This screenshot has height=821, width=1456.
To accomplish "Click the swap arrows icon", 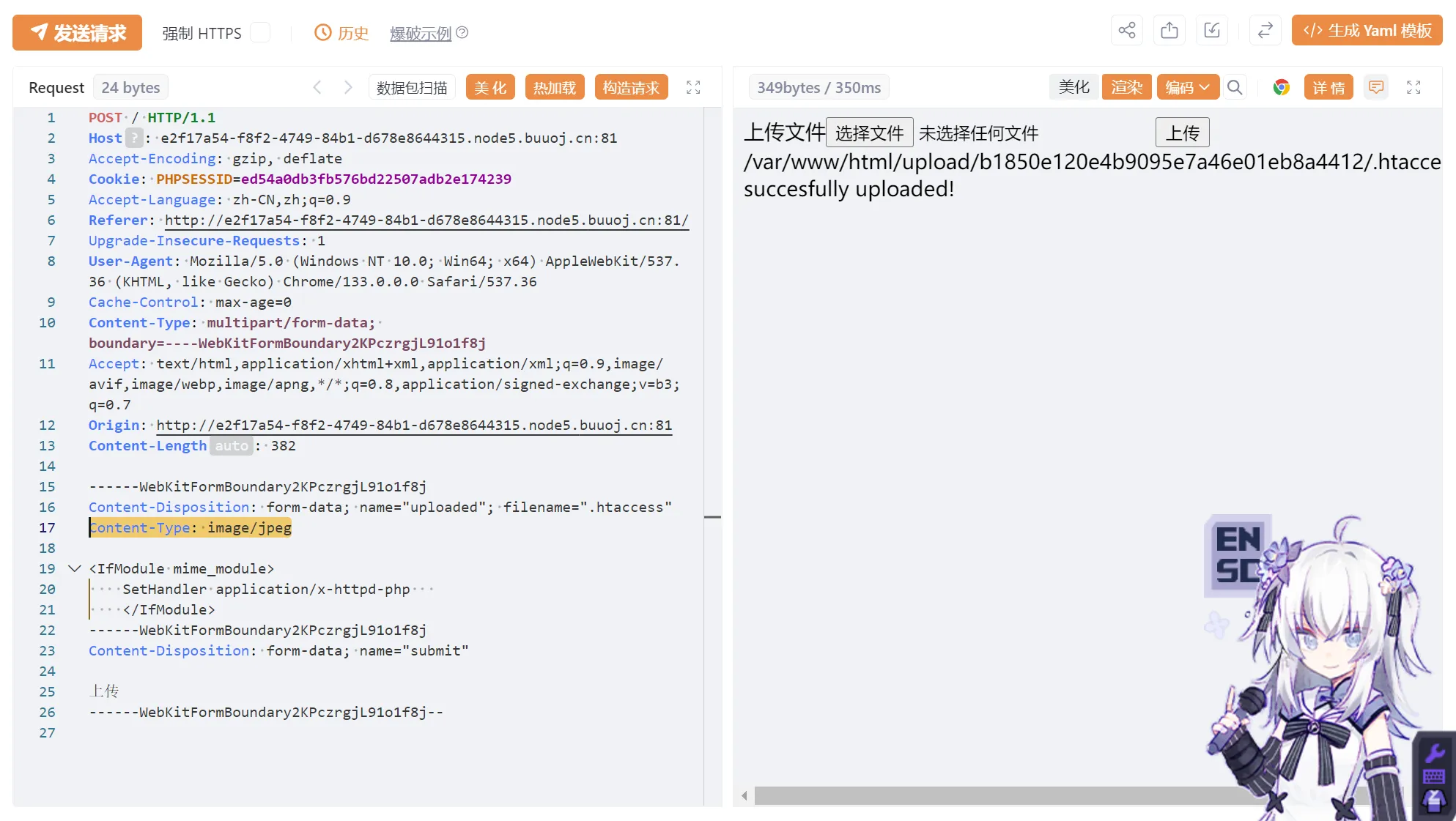I will point(1265,31).
